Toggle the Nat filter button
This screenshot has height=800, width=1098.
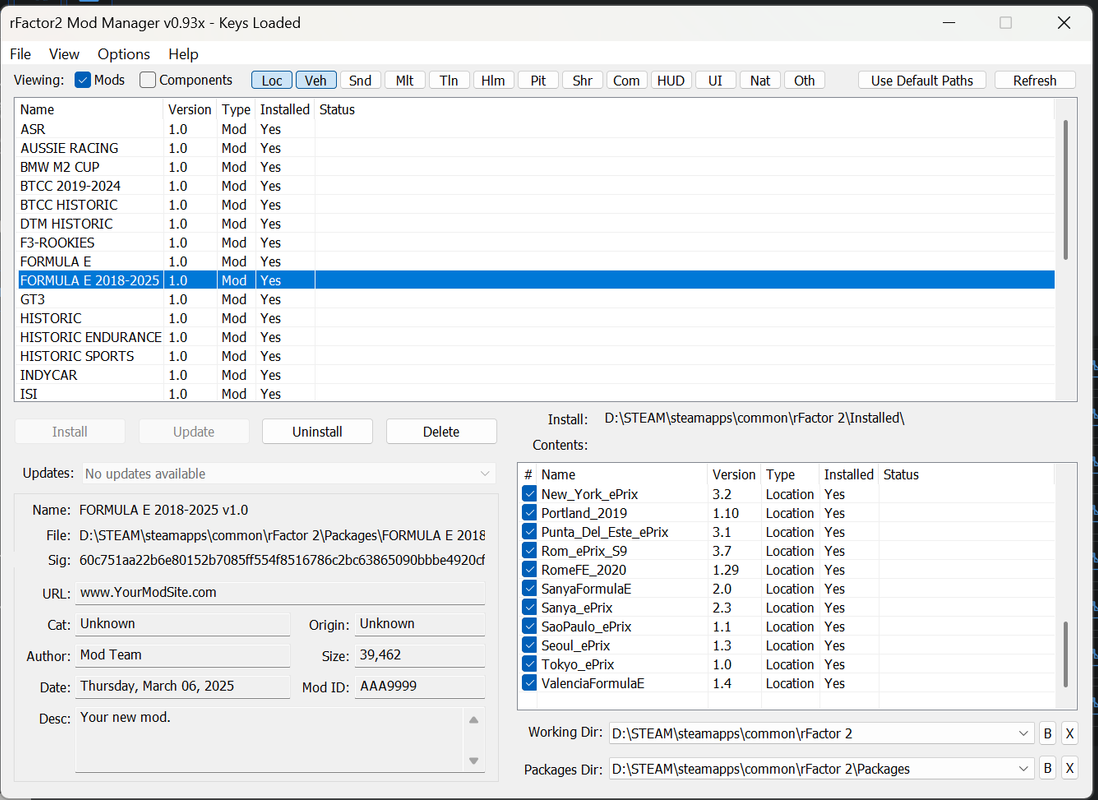(760, 81)
